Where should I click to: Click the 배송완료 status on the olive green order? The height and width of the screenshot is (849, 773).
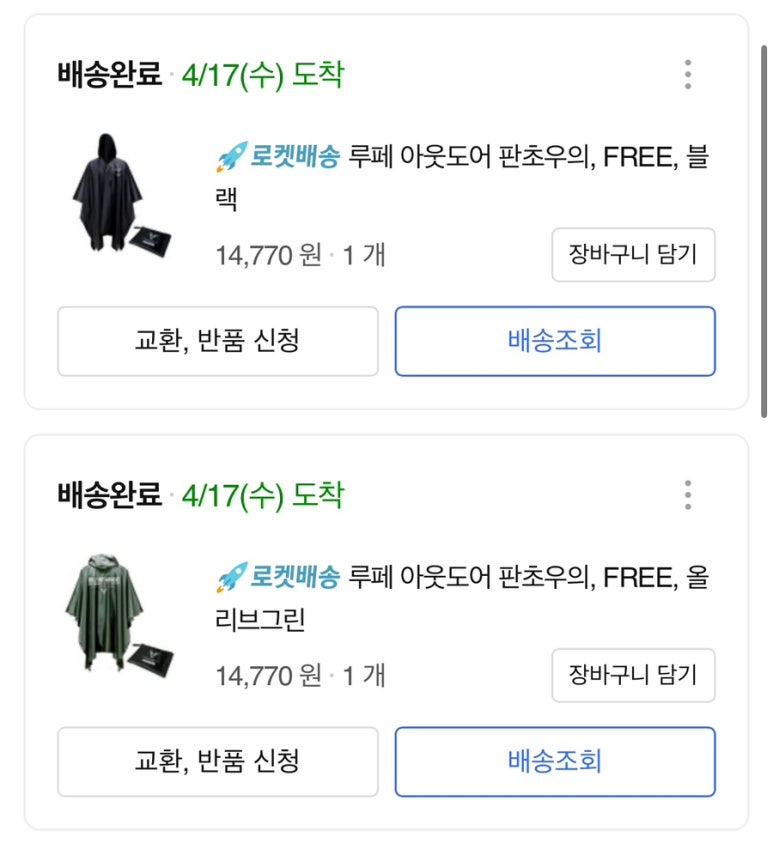coord(109,495)
